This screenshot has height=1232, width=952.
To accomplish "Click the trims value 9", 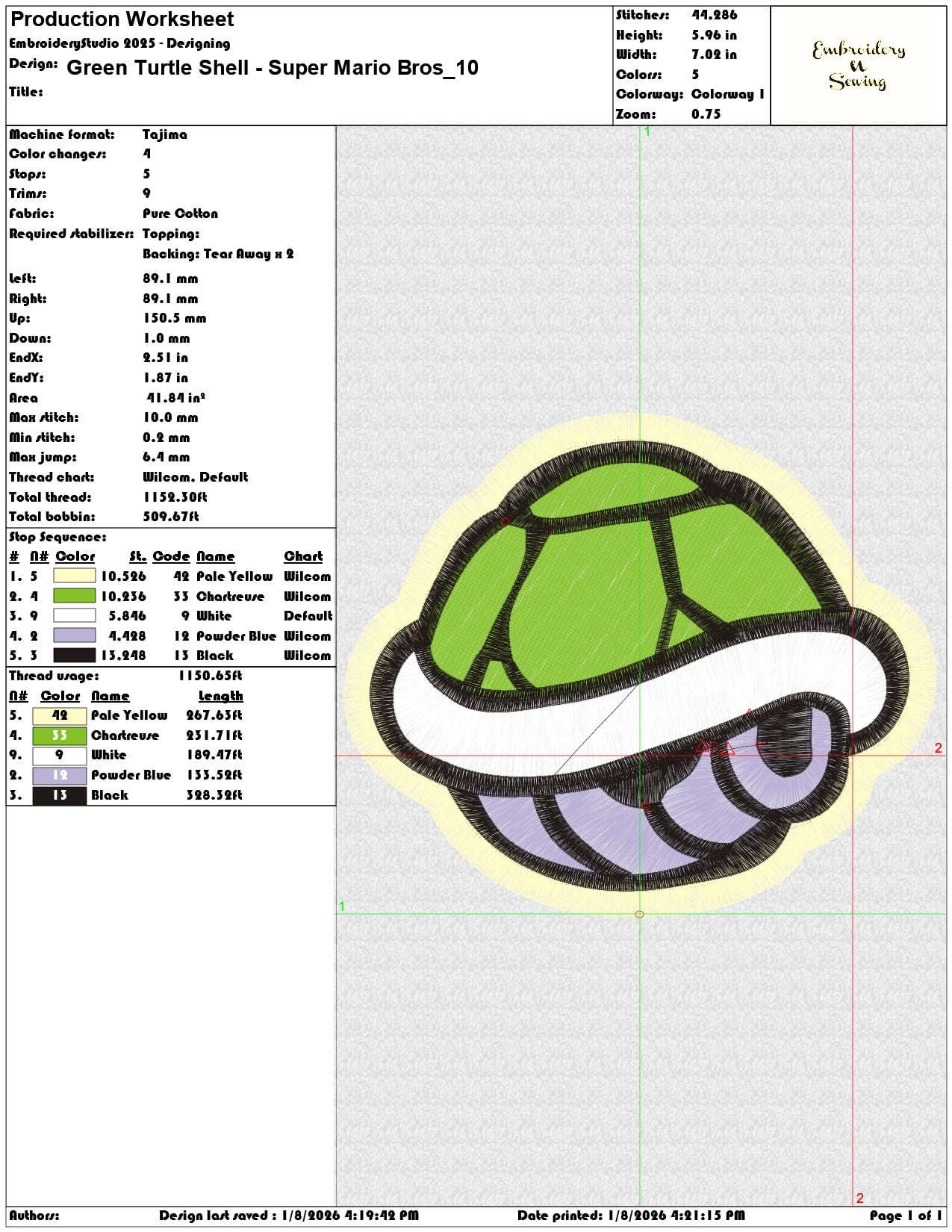I will click(x=146, y=193).
